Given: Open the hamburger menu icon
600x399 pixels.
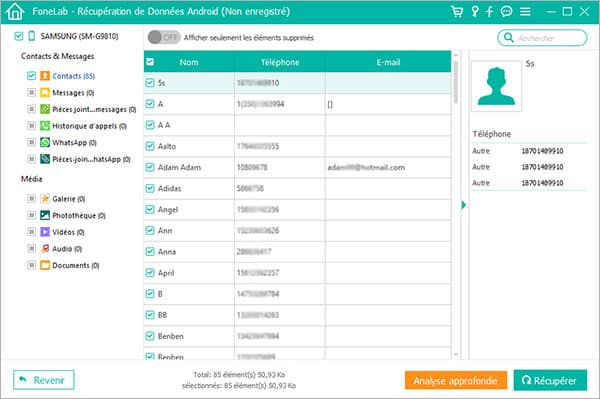Looking at the screenshot, I should [x=525, y=12].
